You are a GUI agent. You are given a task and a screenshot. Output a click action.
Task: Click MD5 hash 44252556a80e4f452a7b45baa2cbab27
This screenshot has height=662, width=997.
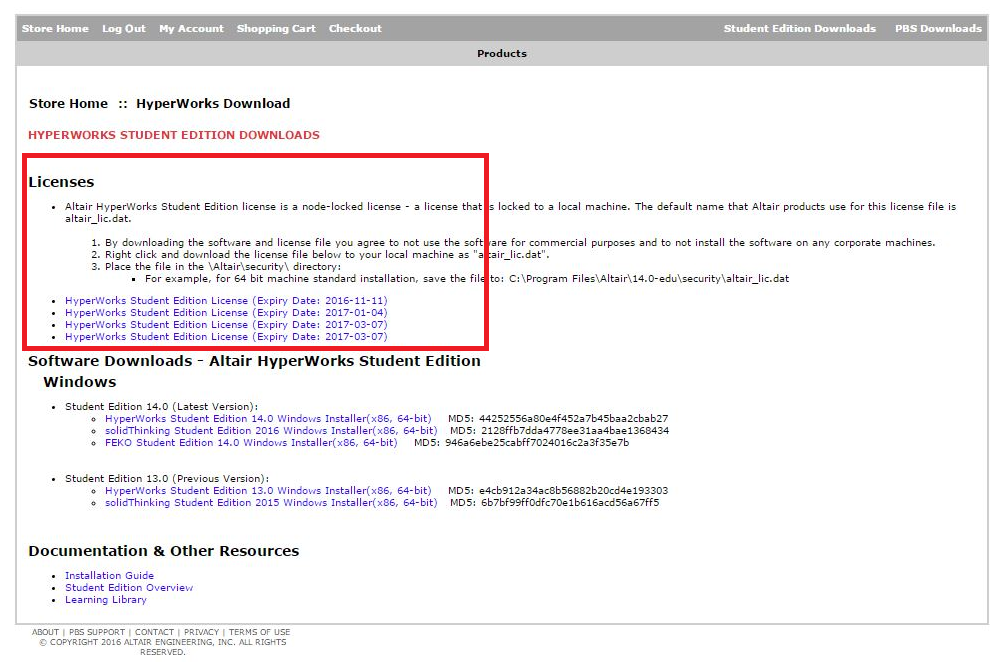574,418
